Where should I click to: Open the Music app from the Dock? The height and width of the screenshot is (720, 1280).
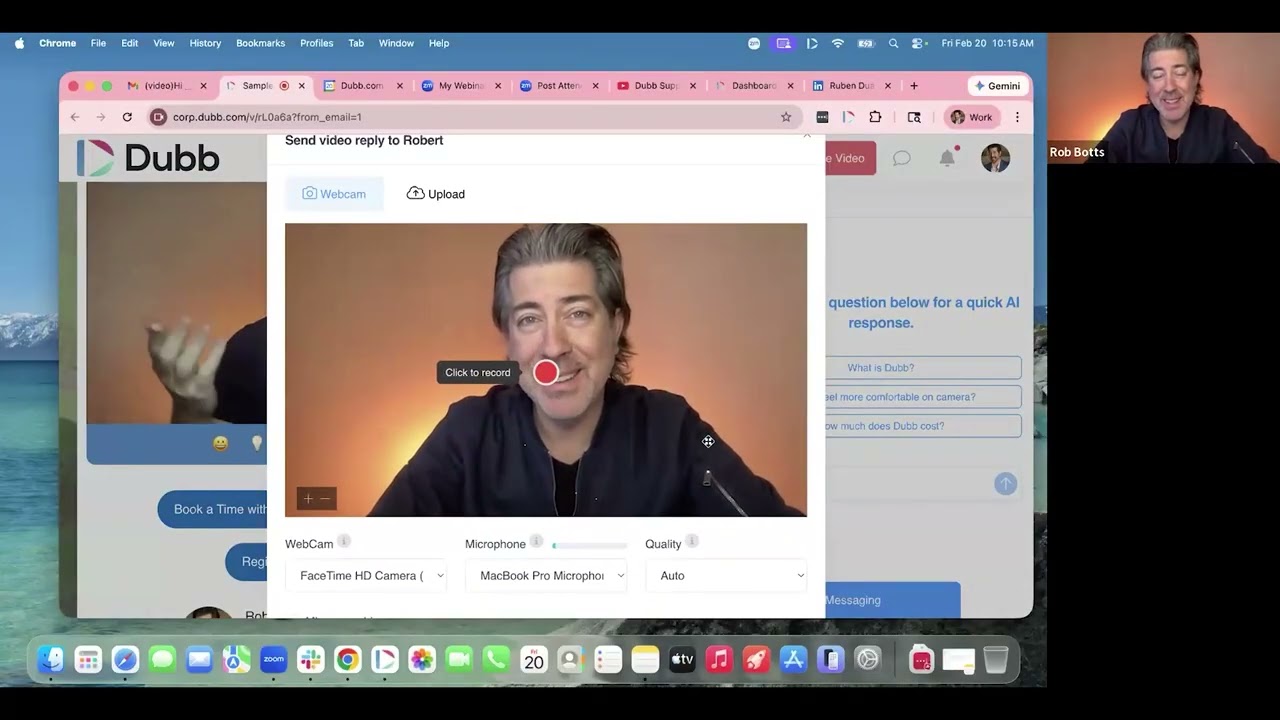pos(719,659)
